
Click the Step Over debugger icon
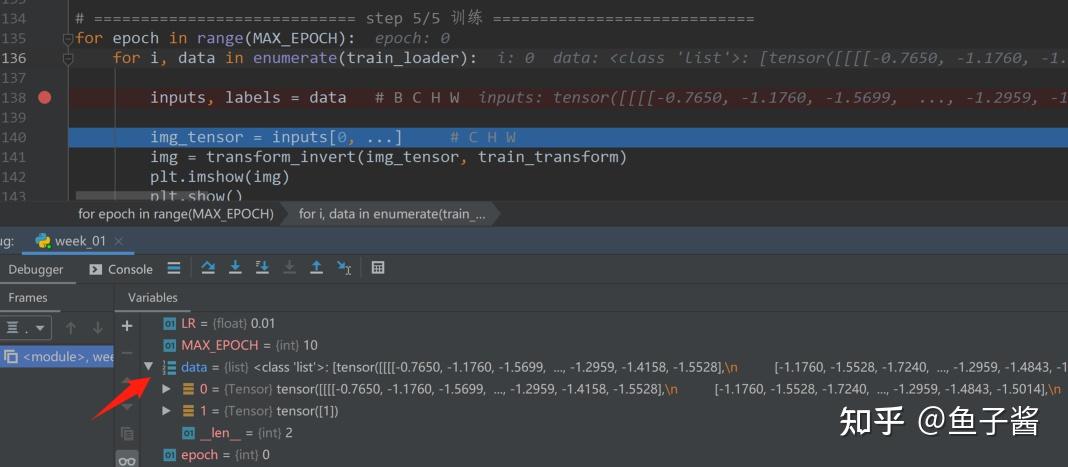(208, 268)
